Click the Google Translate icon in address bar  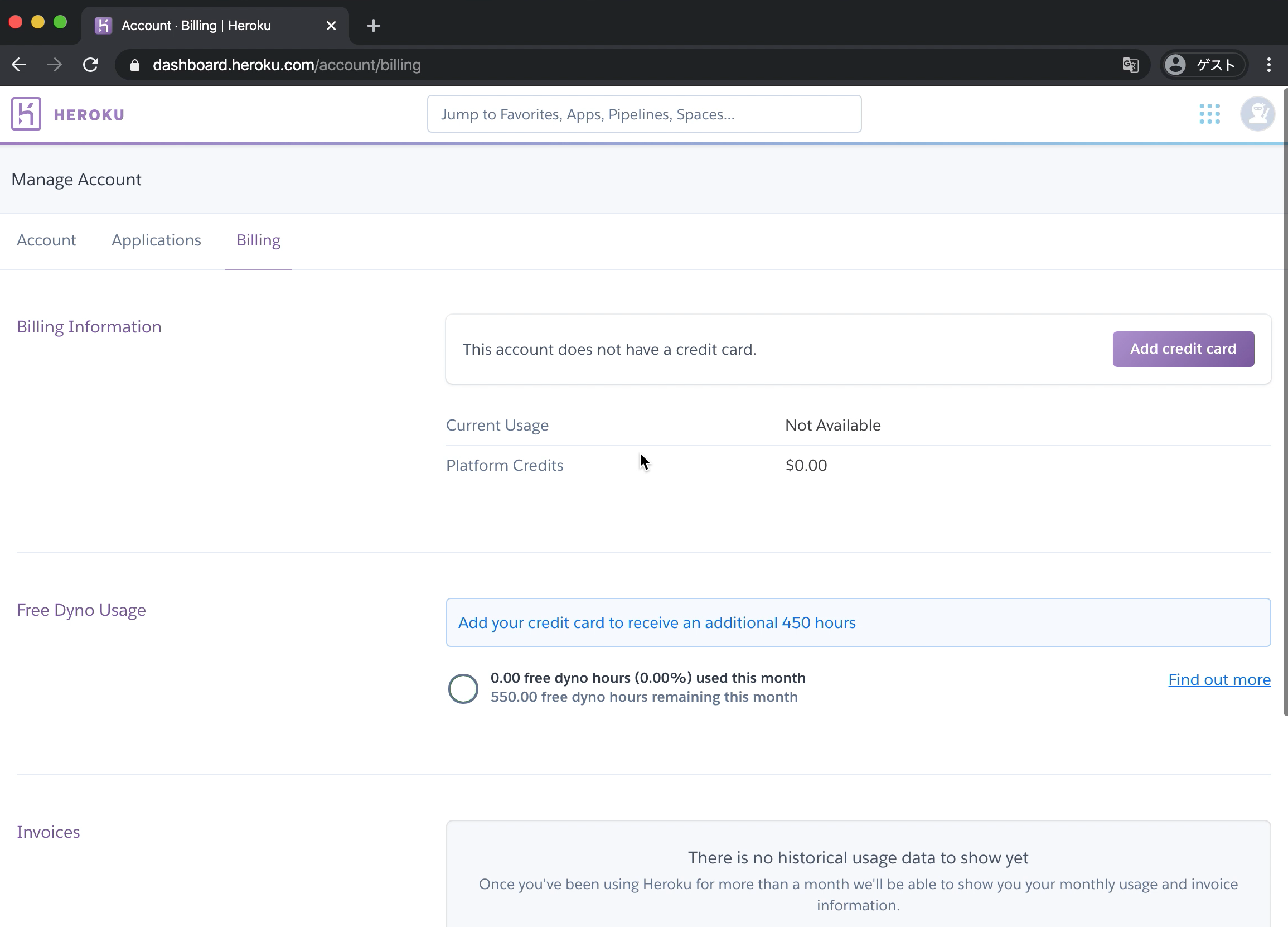(x=1130, y=65)
